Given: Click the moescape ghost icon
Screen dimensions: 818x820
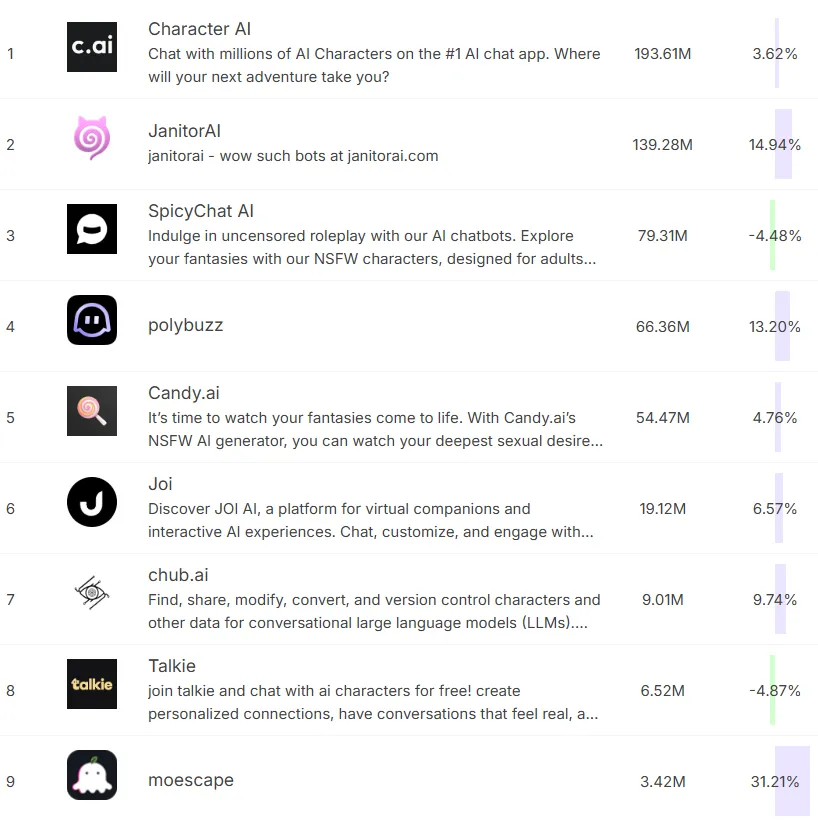Looking at the screenshot, I should tap(92, 775).
